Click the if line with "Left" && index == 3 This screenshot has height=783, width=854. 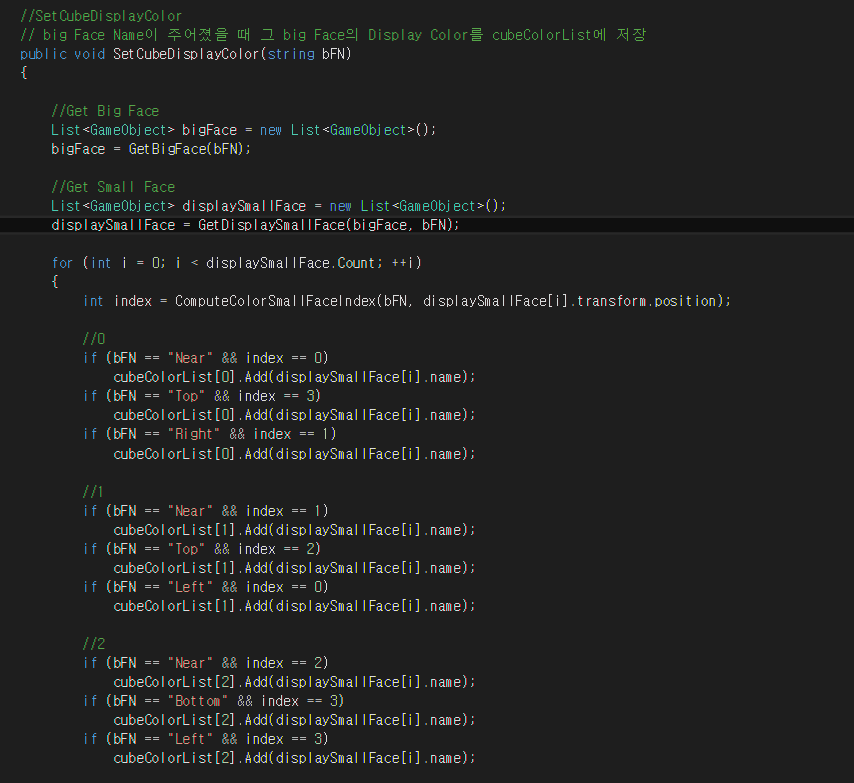[205, 739]
